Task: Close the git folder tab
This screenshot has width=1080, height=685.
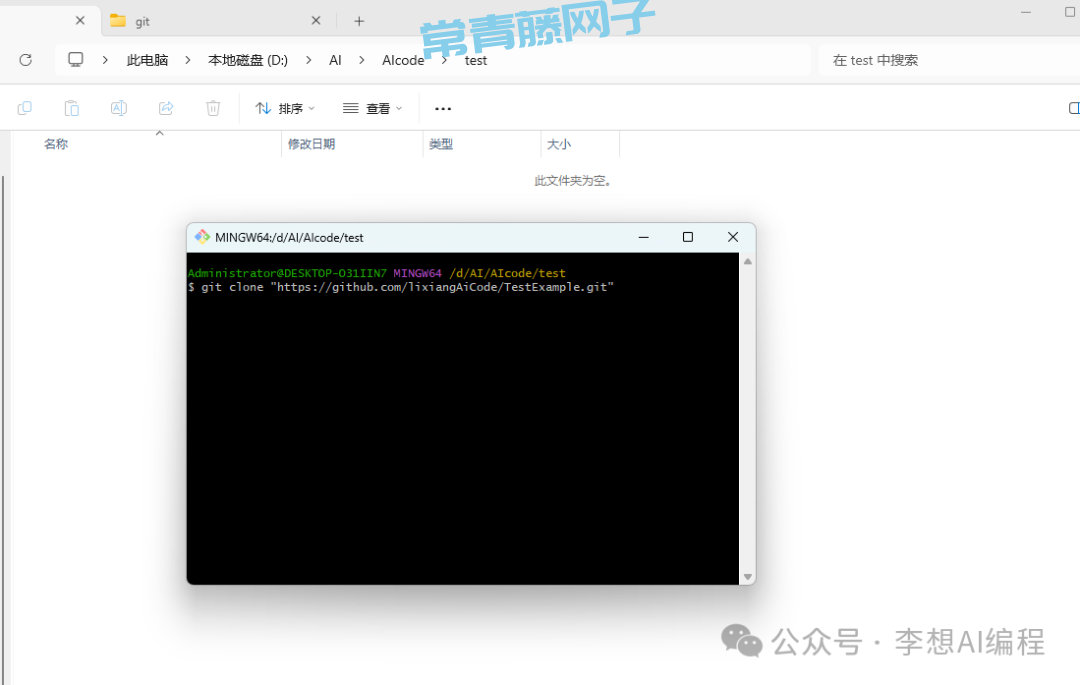Action: point(316,21)
